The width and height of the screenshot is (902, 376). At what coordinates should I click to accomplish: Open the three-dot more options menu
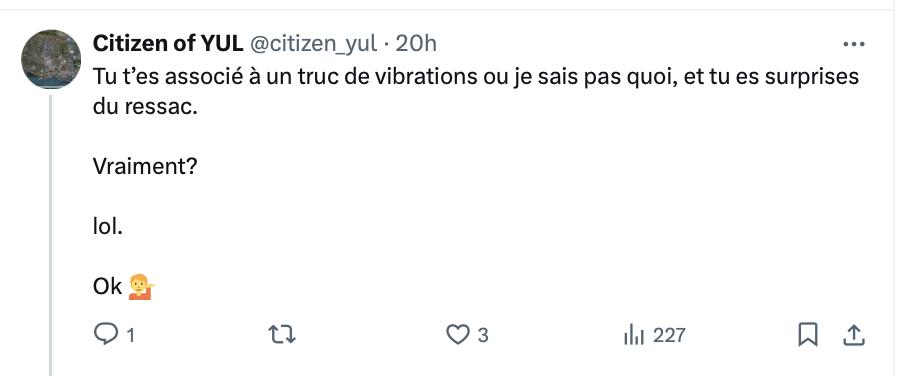[854, 44]
